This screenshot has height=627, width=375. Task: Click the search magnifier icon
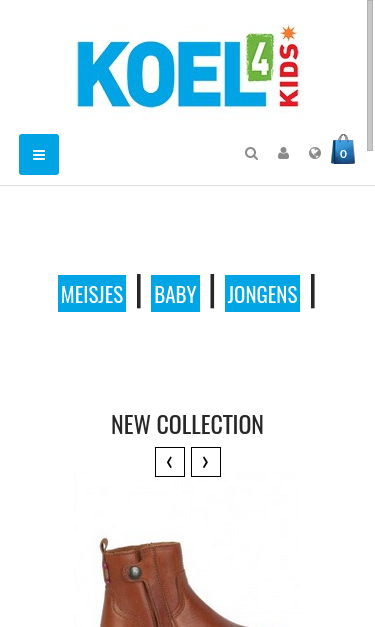tap(251, 154)
